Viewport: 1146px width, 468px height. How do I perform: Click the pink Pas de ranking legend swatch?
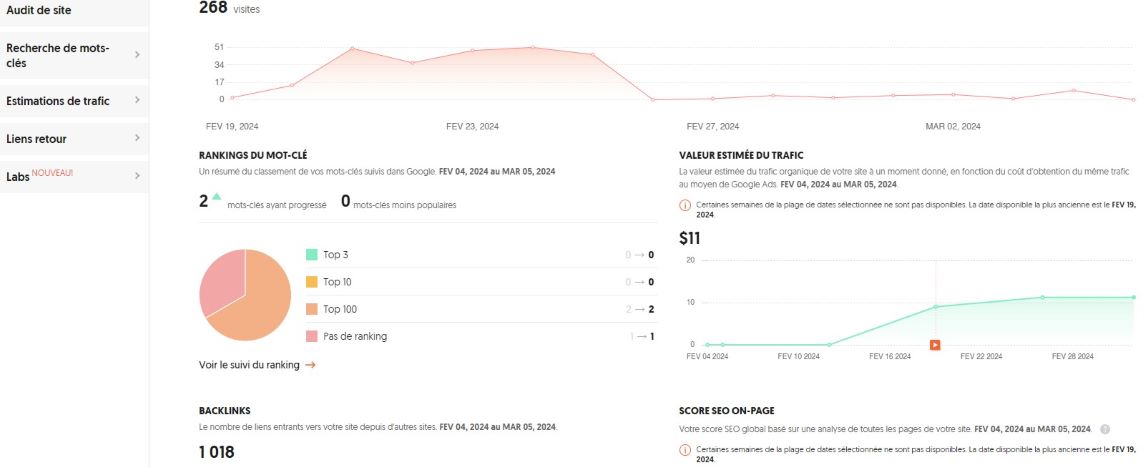pos(312,336)
